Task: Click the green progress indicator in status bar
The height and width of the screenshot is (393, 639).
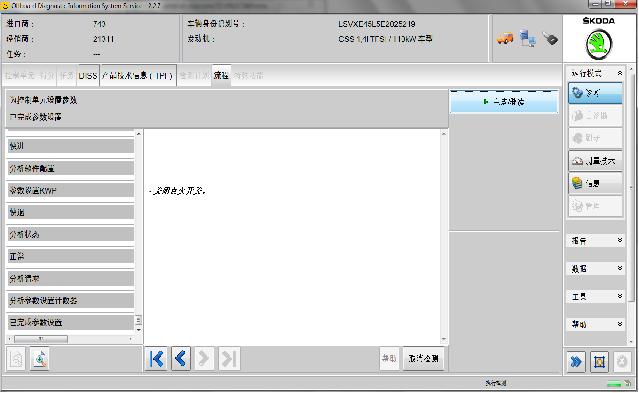Action: click(615, 384)
